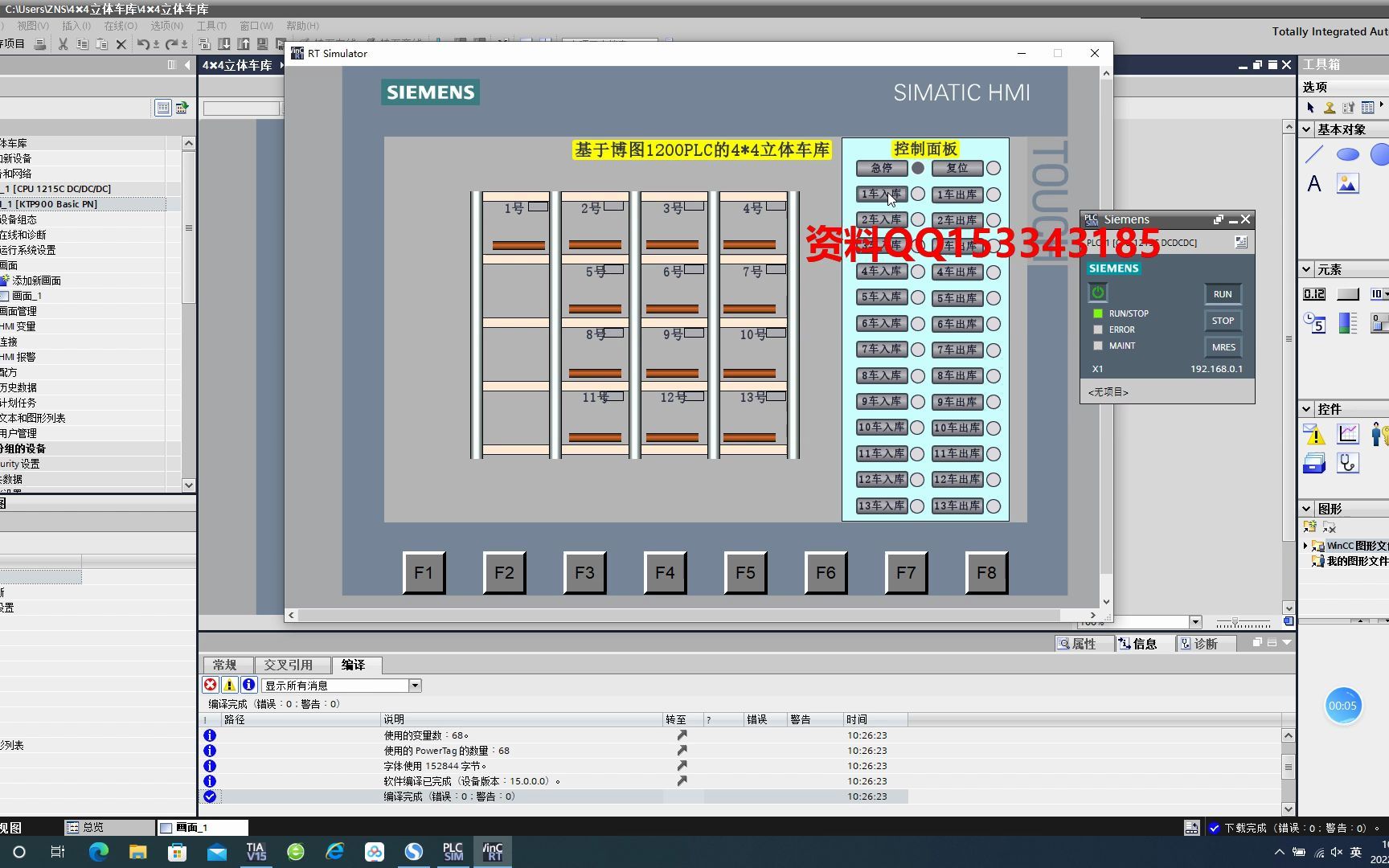This screenshot has width=1389, height=868.
Task: Collapse the 控件 toolbox section
Action: [x=1306, y=408]
